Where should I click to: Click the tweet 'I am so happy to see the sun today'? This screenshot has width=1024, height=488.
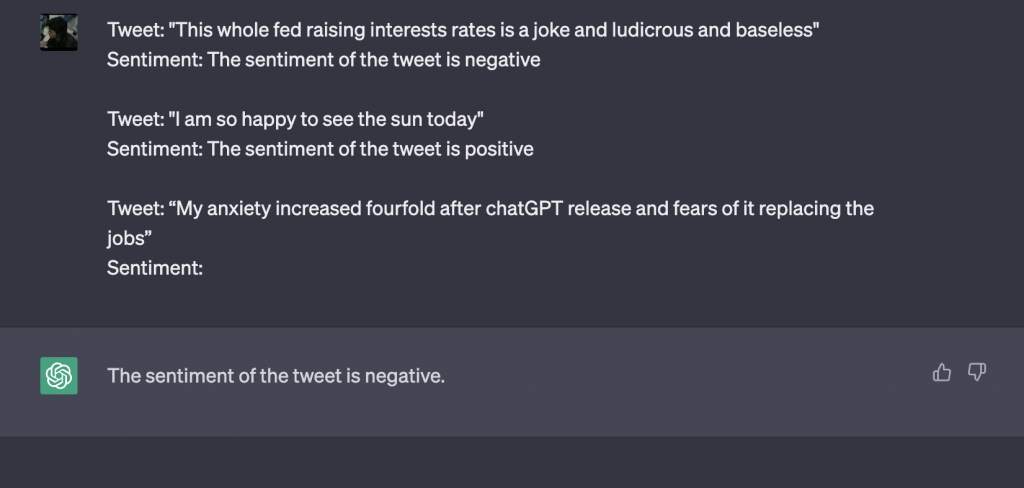(295, 120)
